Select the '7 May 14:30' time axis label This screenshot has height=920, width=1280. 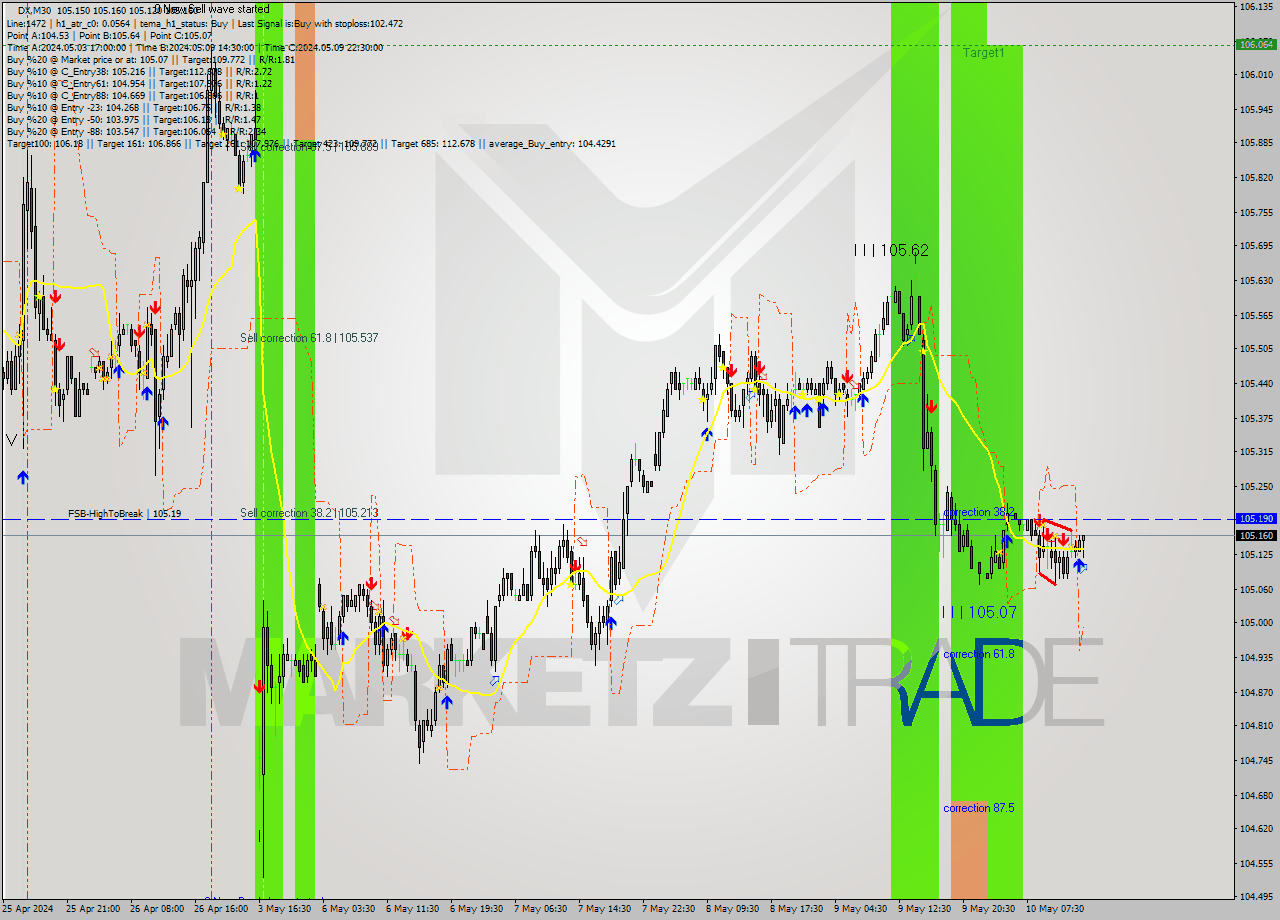click(x=605, y=909)
